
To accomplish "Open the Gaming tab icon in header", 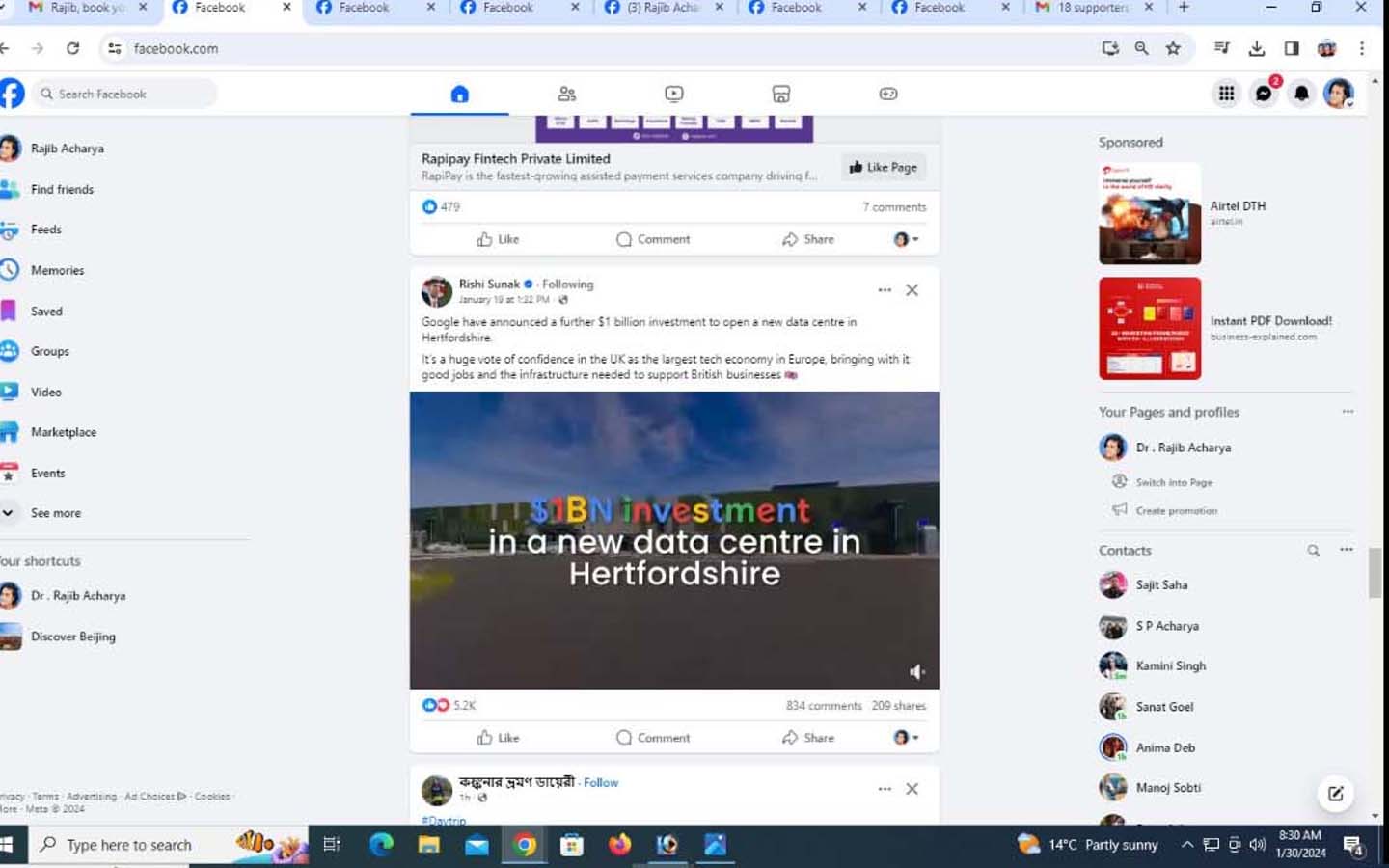I will click(x=887, y=94).
